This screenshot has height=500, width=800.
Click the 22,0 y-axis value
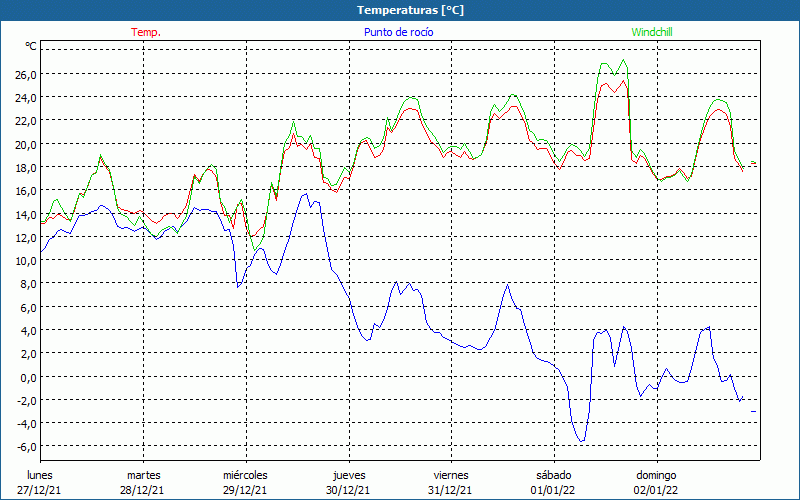pyautogui.click(x=26, y=121)
